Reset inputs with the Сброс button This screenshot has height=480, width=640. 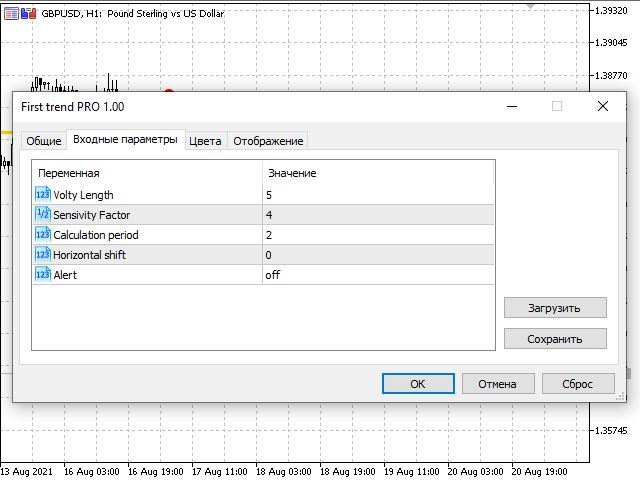(x=578, y=384)
